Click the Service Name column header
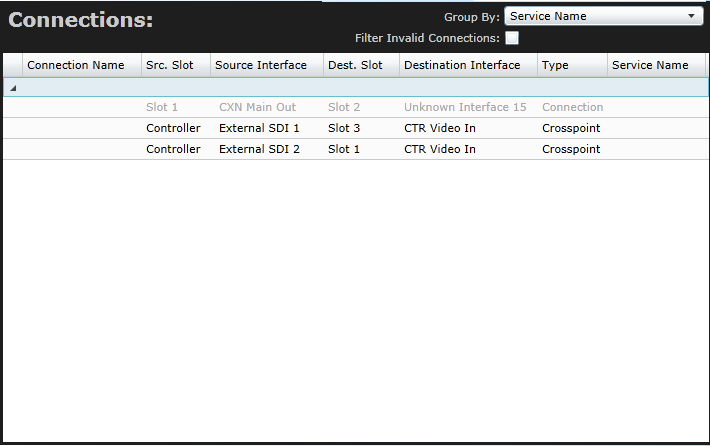Screen dimensions: 710x446 pos(656,65)
